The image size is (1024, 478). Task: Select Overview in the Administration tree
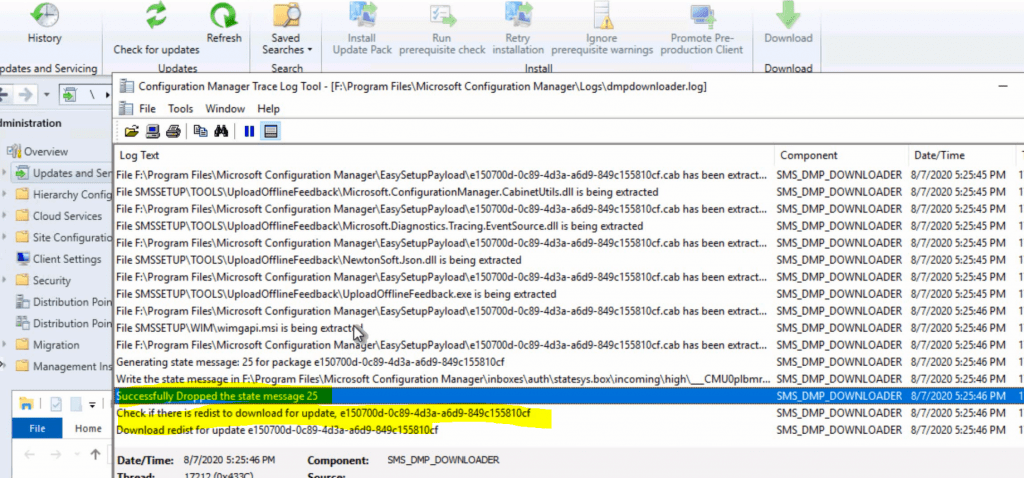tap(46, 151)
